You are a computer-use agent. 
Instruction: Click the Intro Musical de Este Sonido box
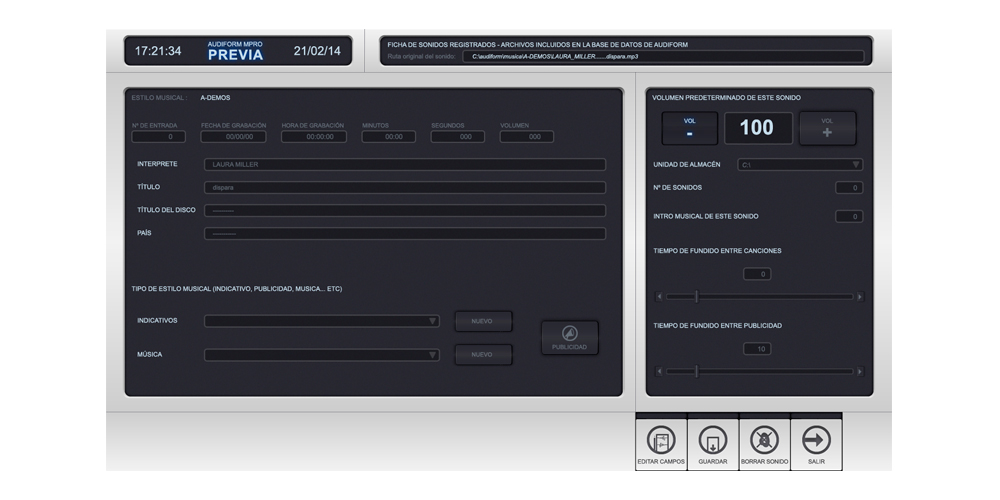849,216
